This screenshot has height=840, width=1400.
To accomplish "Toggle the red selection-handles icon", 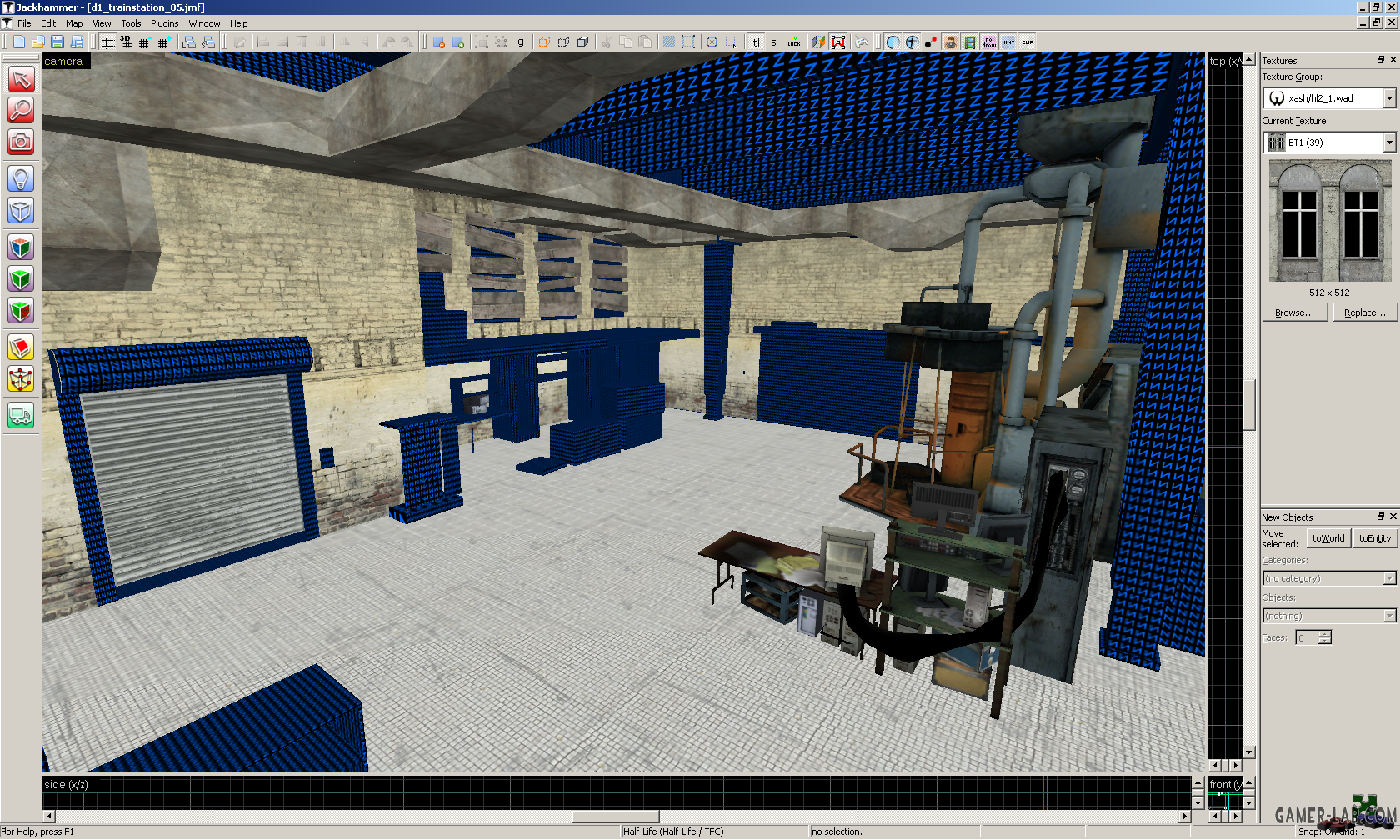I will pyautogui.click(x=838, y=42).
